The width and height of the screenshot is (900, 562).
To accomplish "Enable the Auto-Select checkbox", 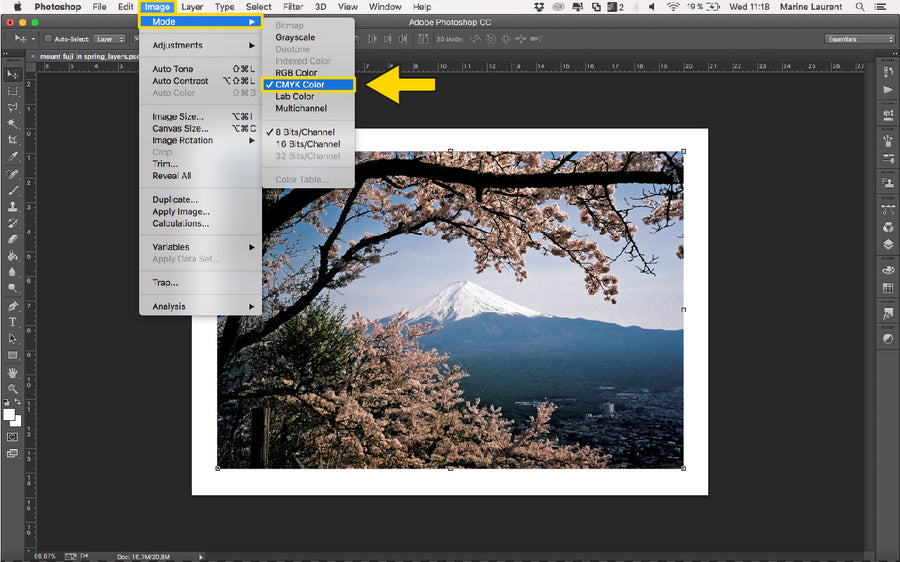I will tap(48, 39).
